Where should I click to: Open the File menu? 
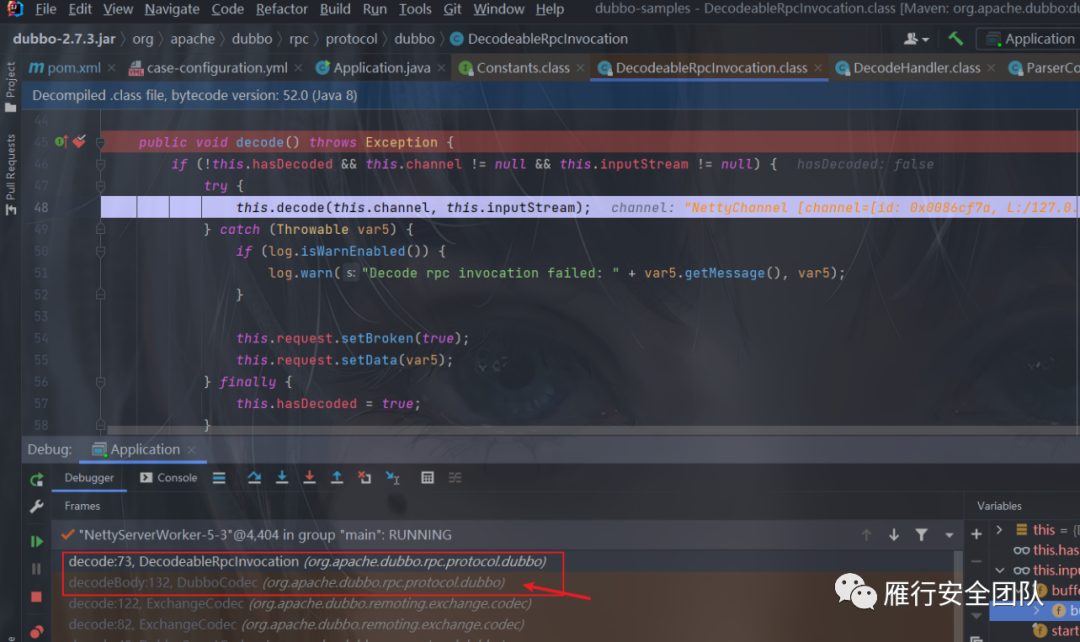coord(45,9)
